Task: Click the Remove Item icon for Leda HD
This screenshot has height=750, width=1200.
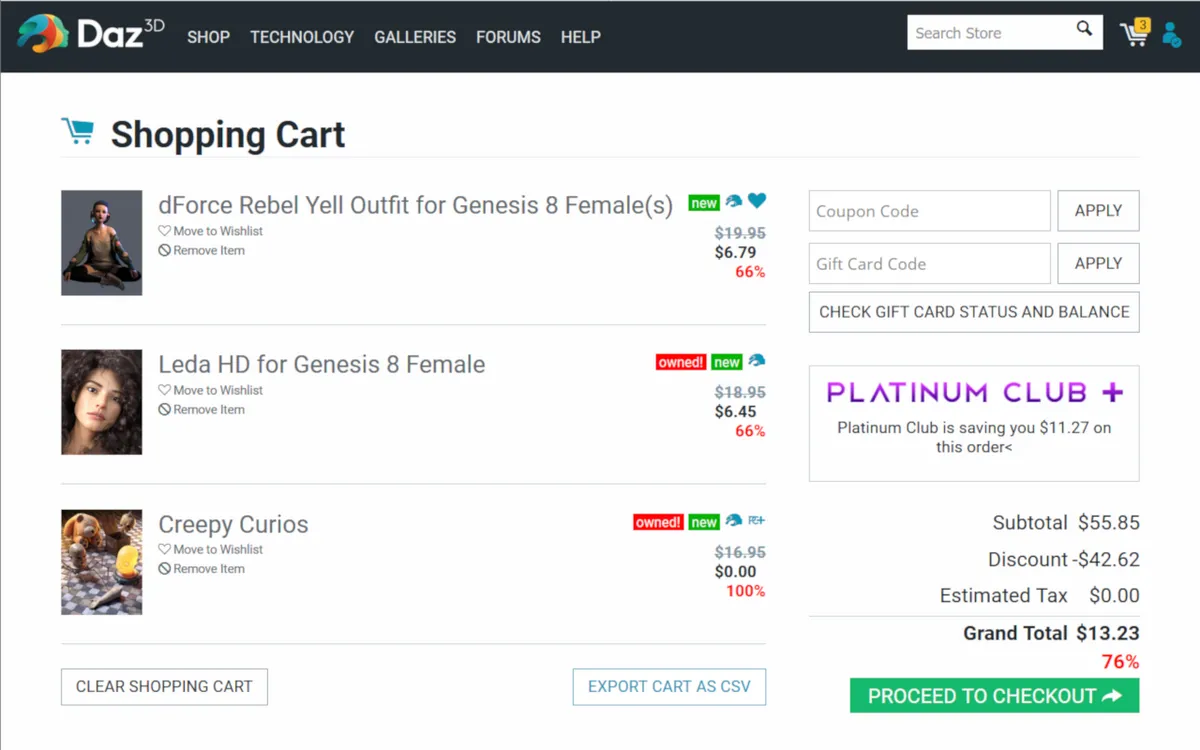Action: point(165,409)
